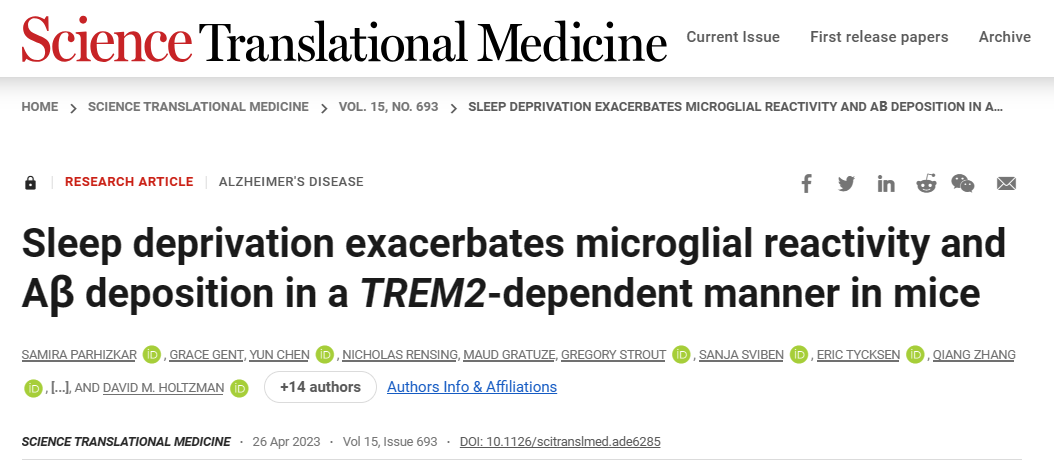This screenshot has height=467, width=1054.
Task: Email this article using envelope icon
Action: (x=1006, y=183)
